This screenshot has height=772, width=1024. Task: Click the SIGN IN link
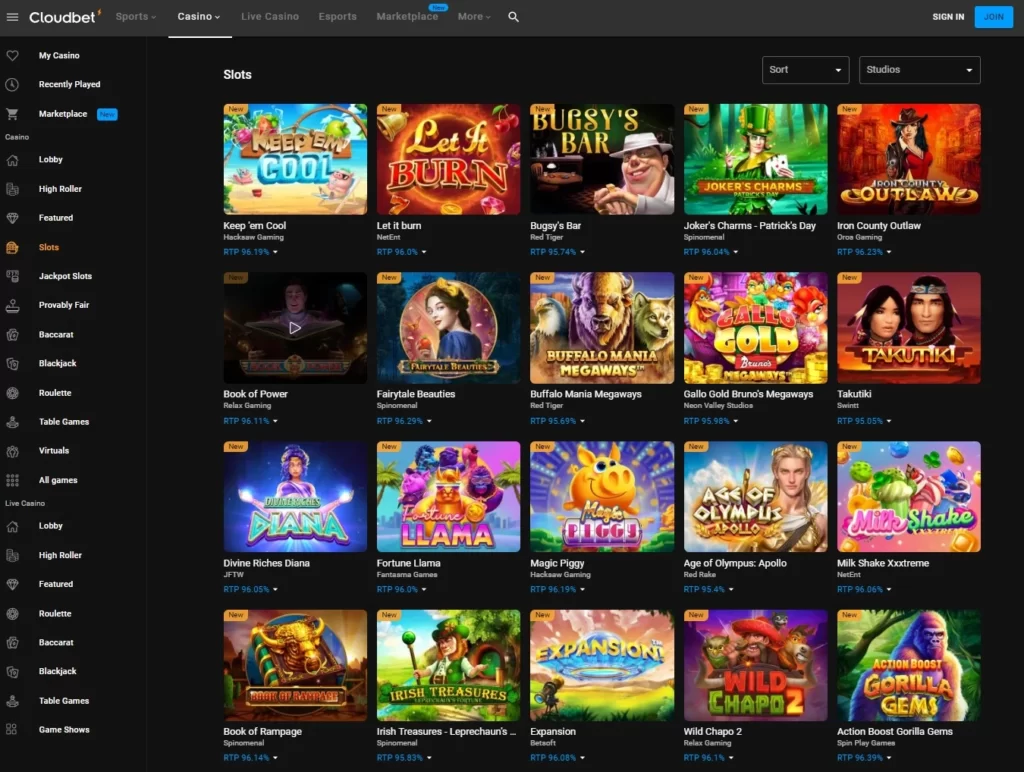click(948, 17)
